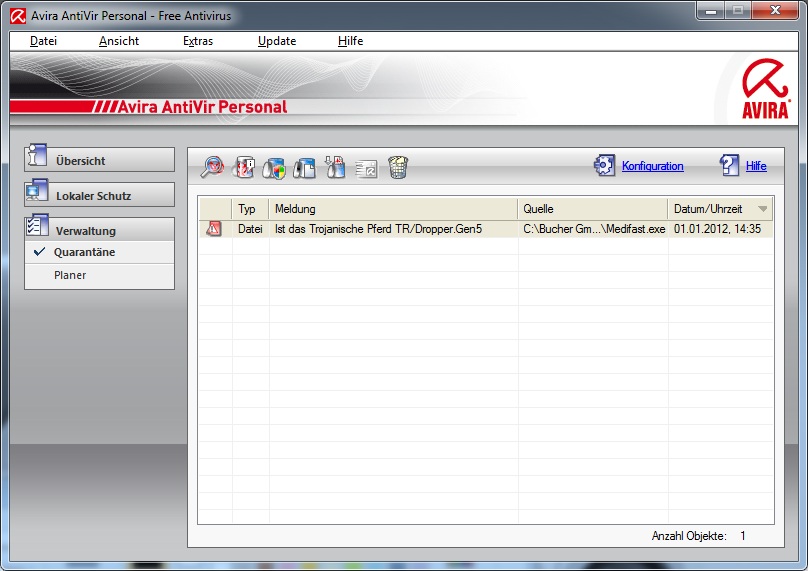Click the delete object trash bin icon
The image size is (808, 571).
point(398,167)
